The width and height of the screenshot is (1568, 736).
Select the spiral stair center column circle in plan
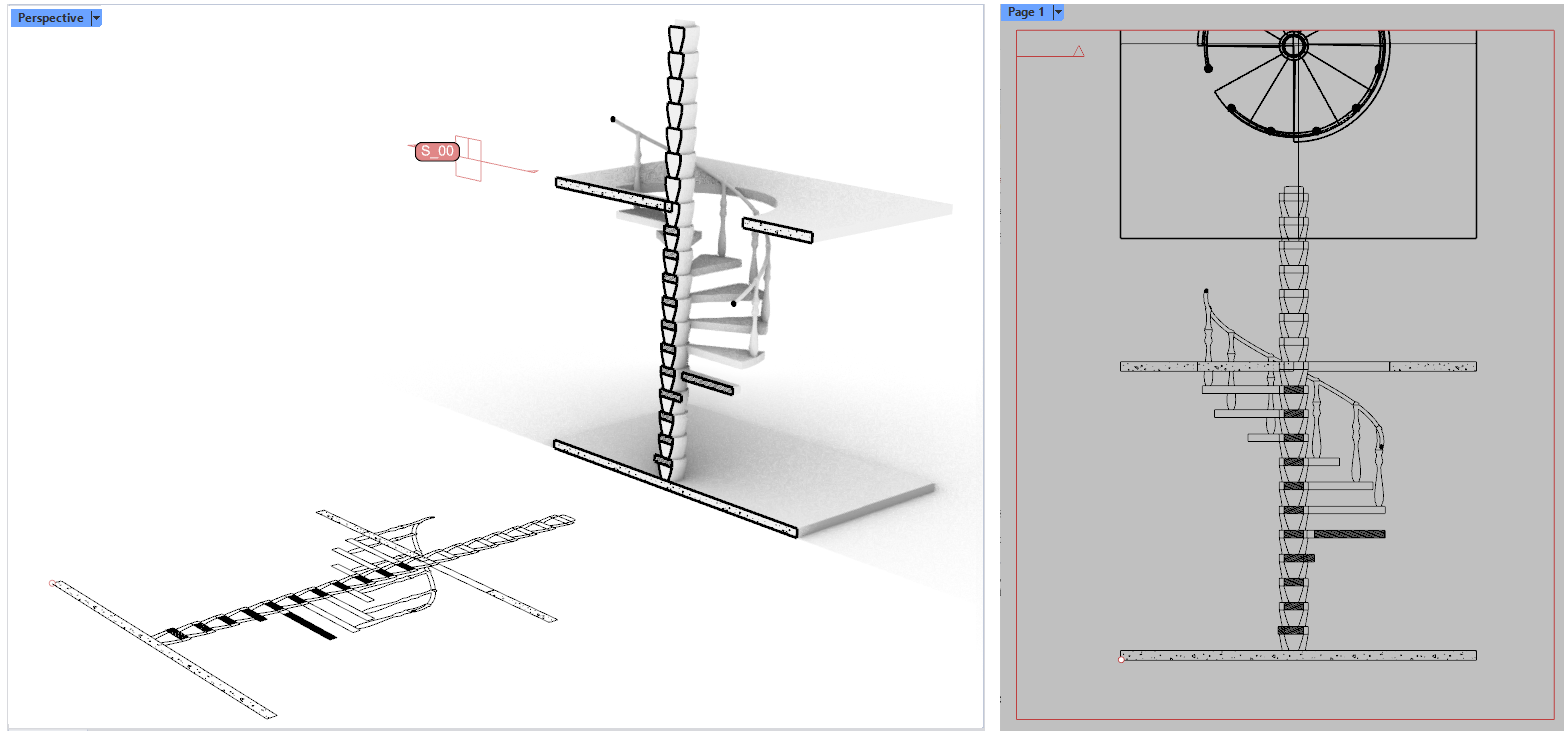(1292, 46)
